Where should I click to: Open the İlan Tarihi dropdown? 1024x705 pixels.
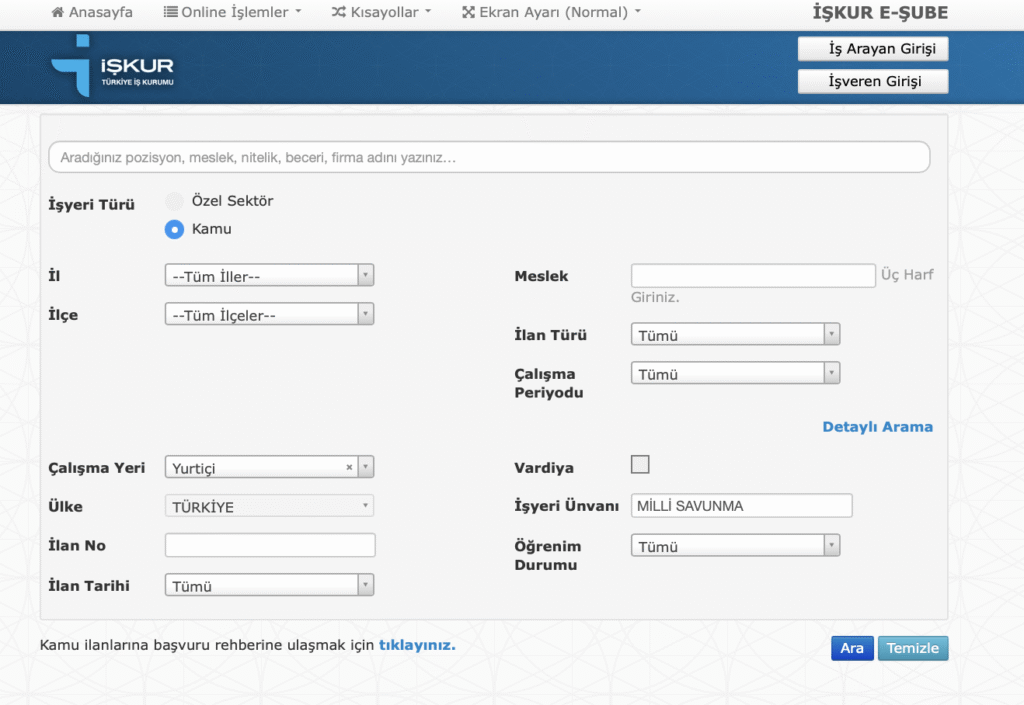269,585
